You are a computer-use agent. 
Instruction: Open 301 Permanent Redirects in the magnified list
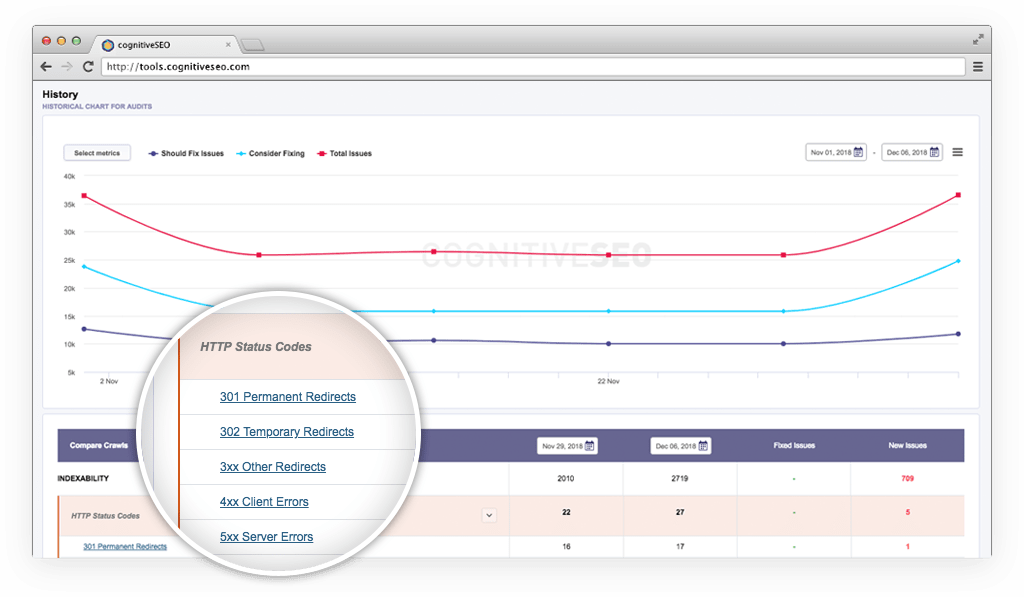pos(288,396)
